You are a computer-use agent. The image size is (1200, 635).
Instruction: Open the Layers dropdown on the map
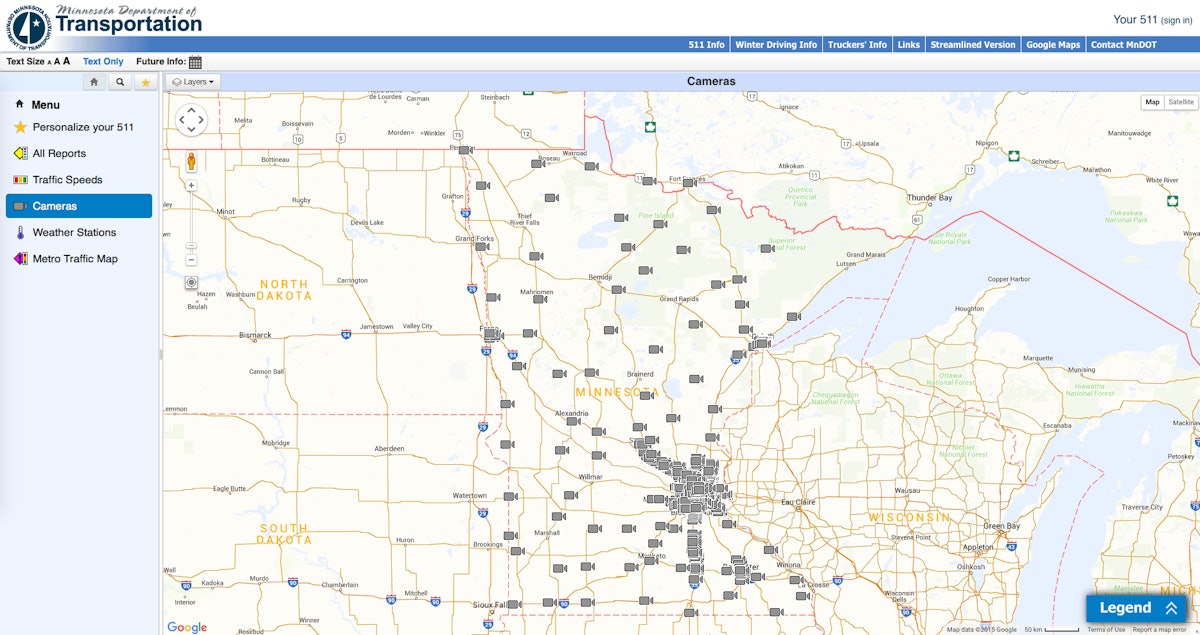(x=193, y=81)
